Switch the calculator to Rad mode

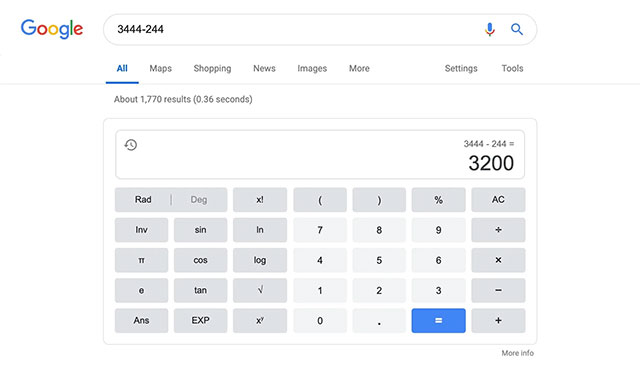[x=143, y=200]
